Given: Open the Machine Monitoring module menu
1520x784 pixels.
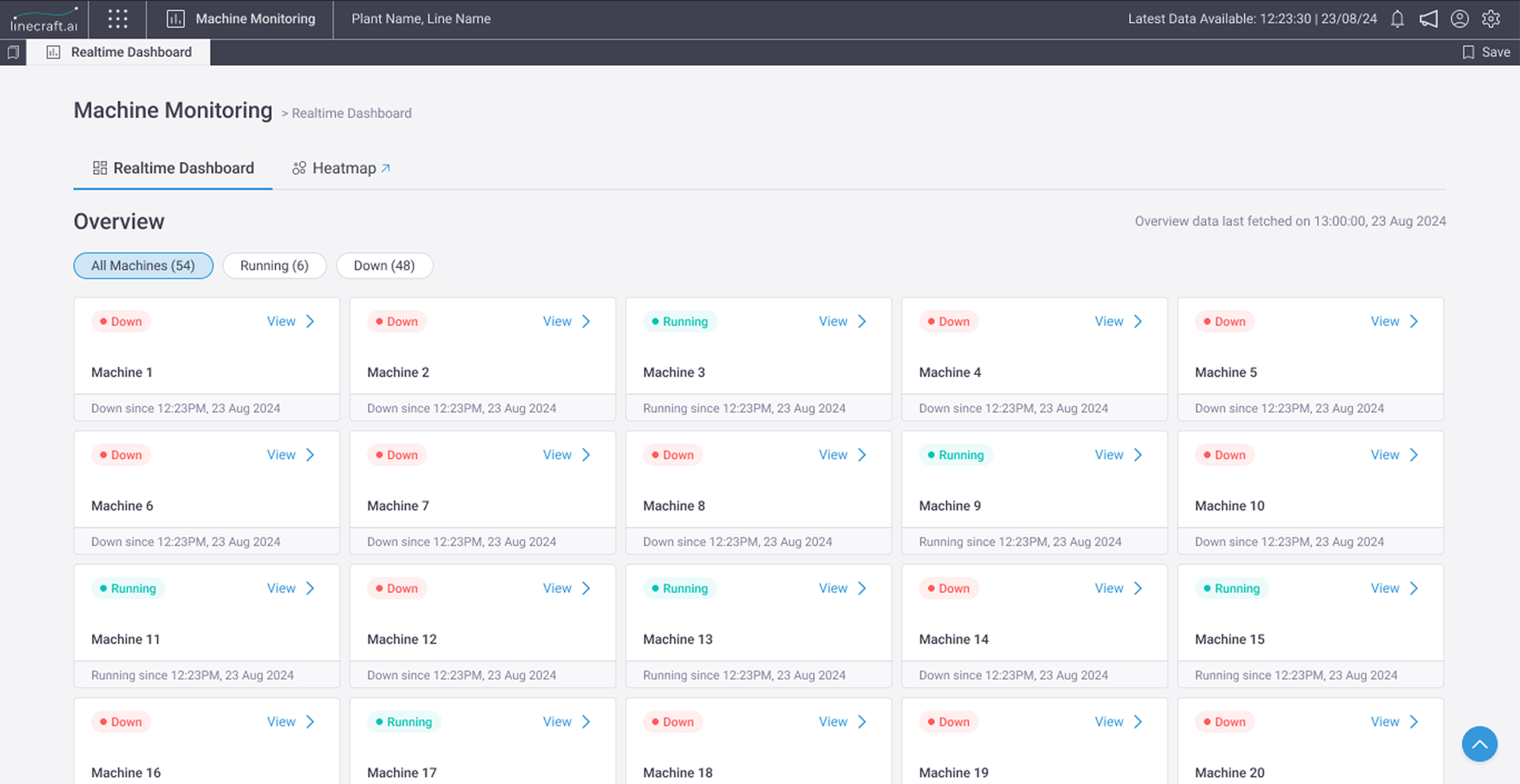Looking at the screenshot, I should pyautogui.click(x=240, y=19).
